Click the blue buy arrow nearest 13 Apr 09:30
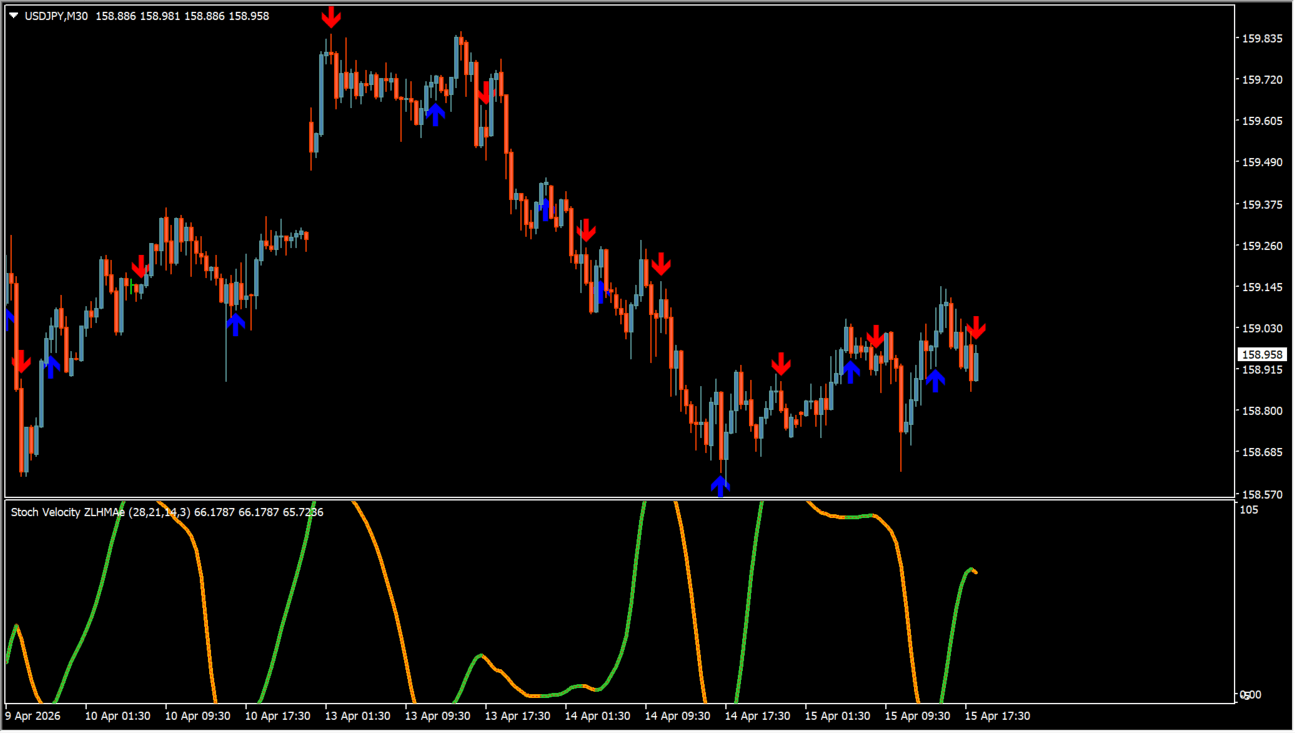1295x733 pixels. pos(435,114)
